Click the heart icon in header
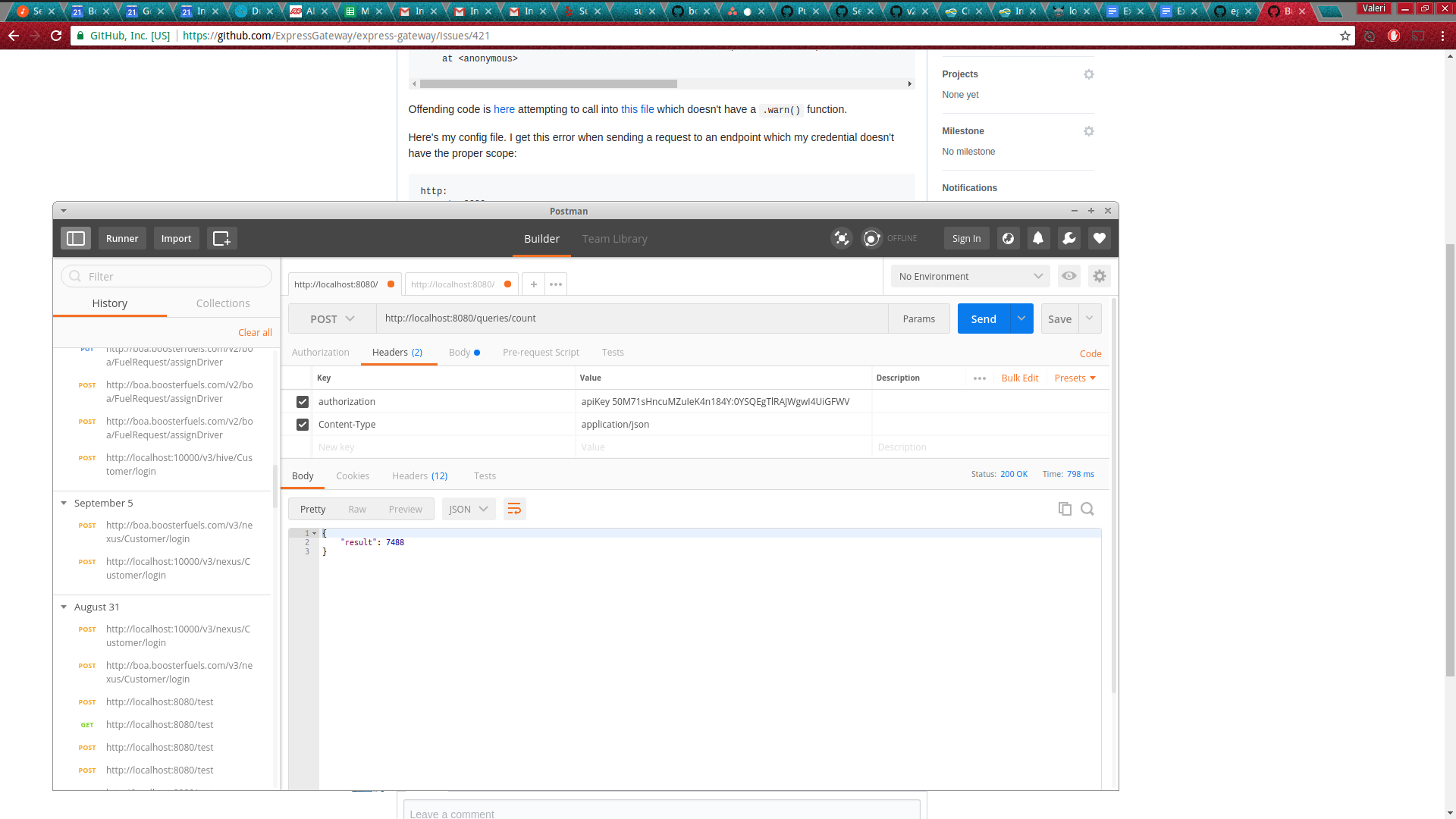This screenshot has height=819, width=1456. [x=1099, y=238]
